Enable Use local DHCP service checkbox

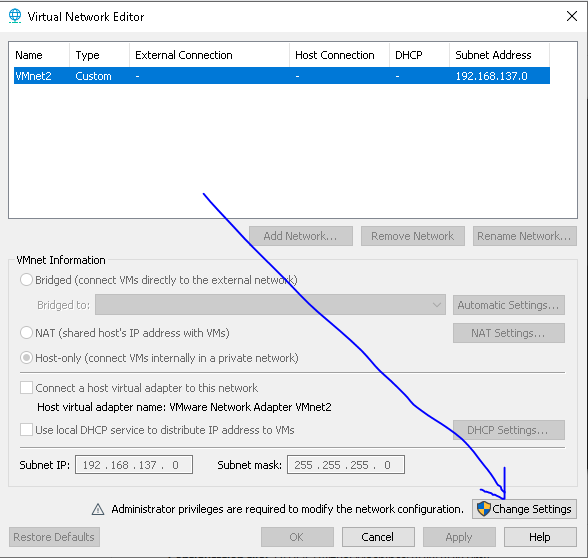tap(26, 429)
